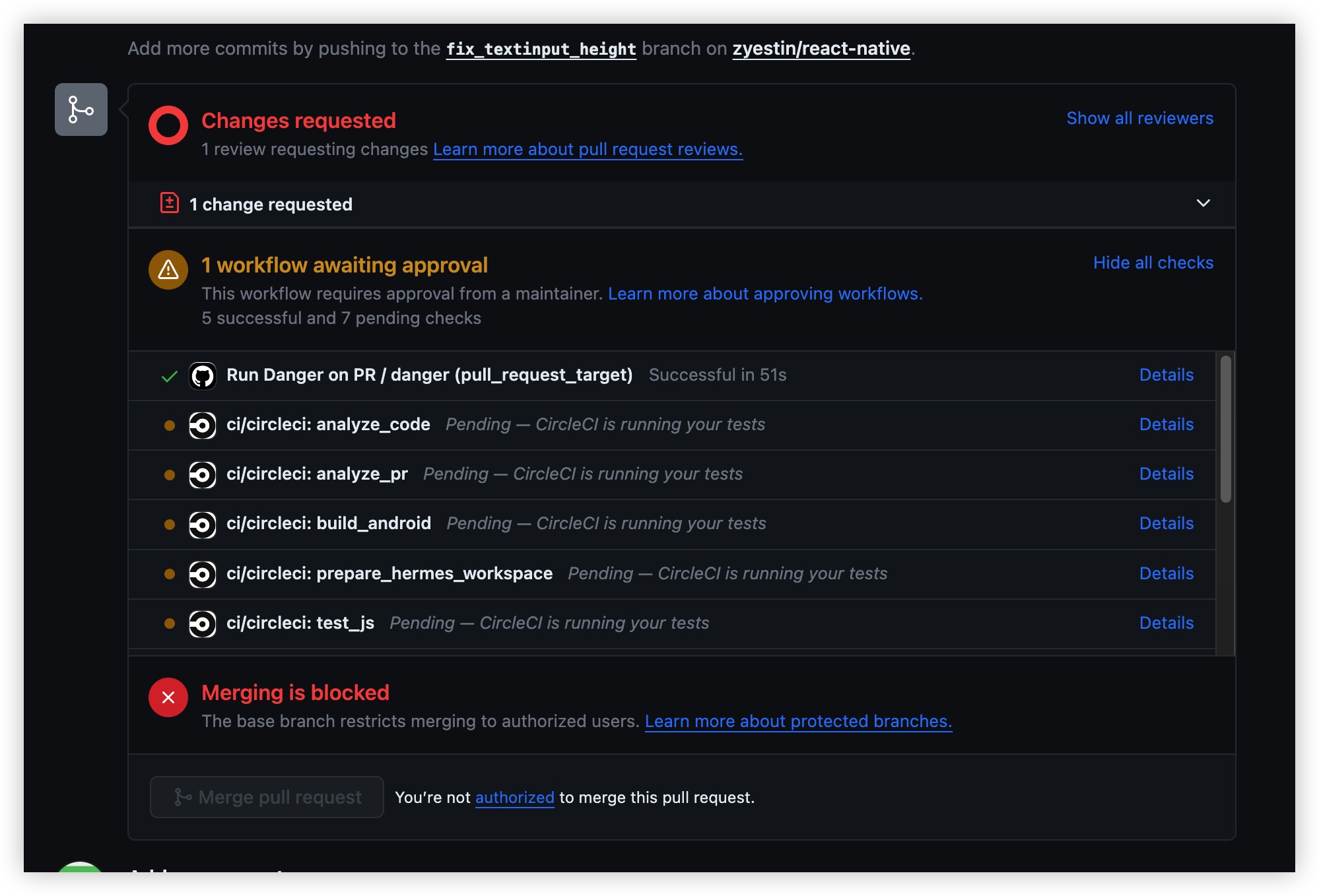1319x896 pixels.
Task: Click the yellow workflow warning triangle icon
Action: tap(168, 269)
